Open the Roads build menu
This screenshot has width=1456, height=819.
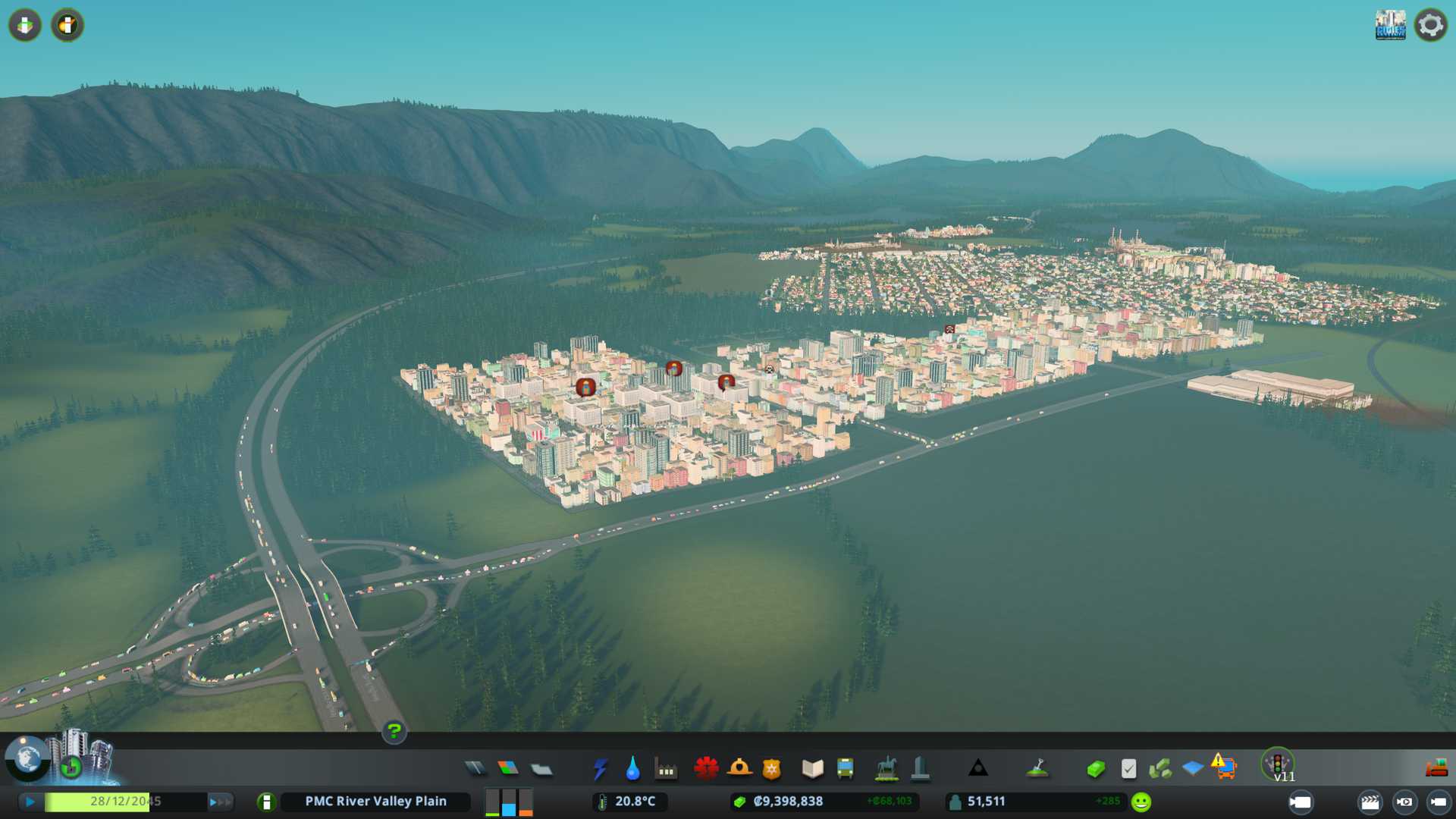[475, 769]
